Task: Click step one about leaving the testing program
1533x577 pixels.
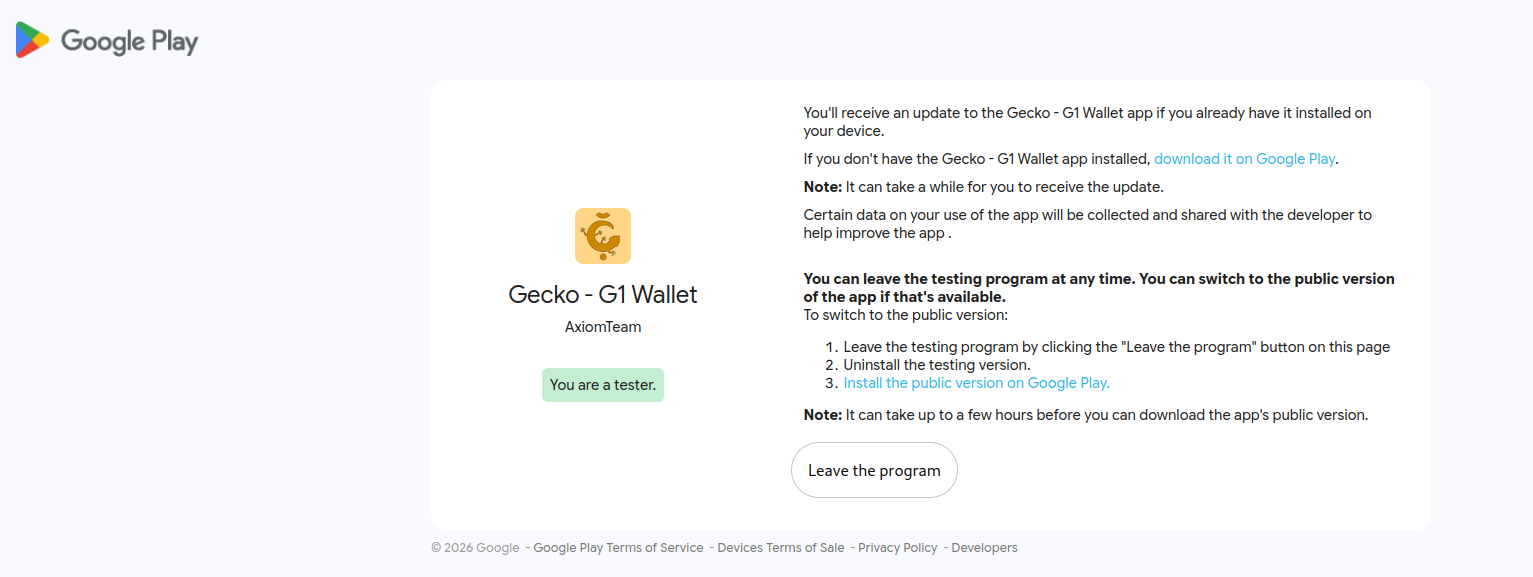Action: (1116, 347)
